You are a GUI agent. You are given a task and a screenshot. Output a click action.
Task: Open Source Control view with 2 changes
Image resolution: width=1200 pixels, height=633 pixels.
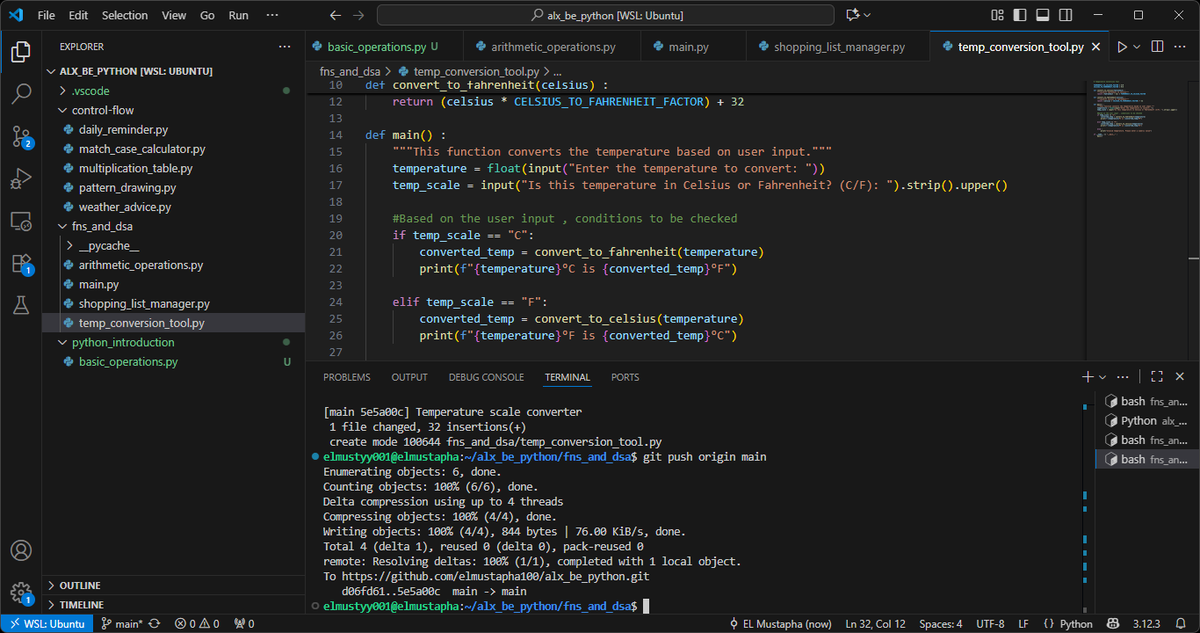coord(21,137)
